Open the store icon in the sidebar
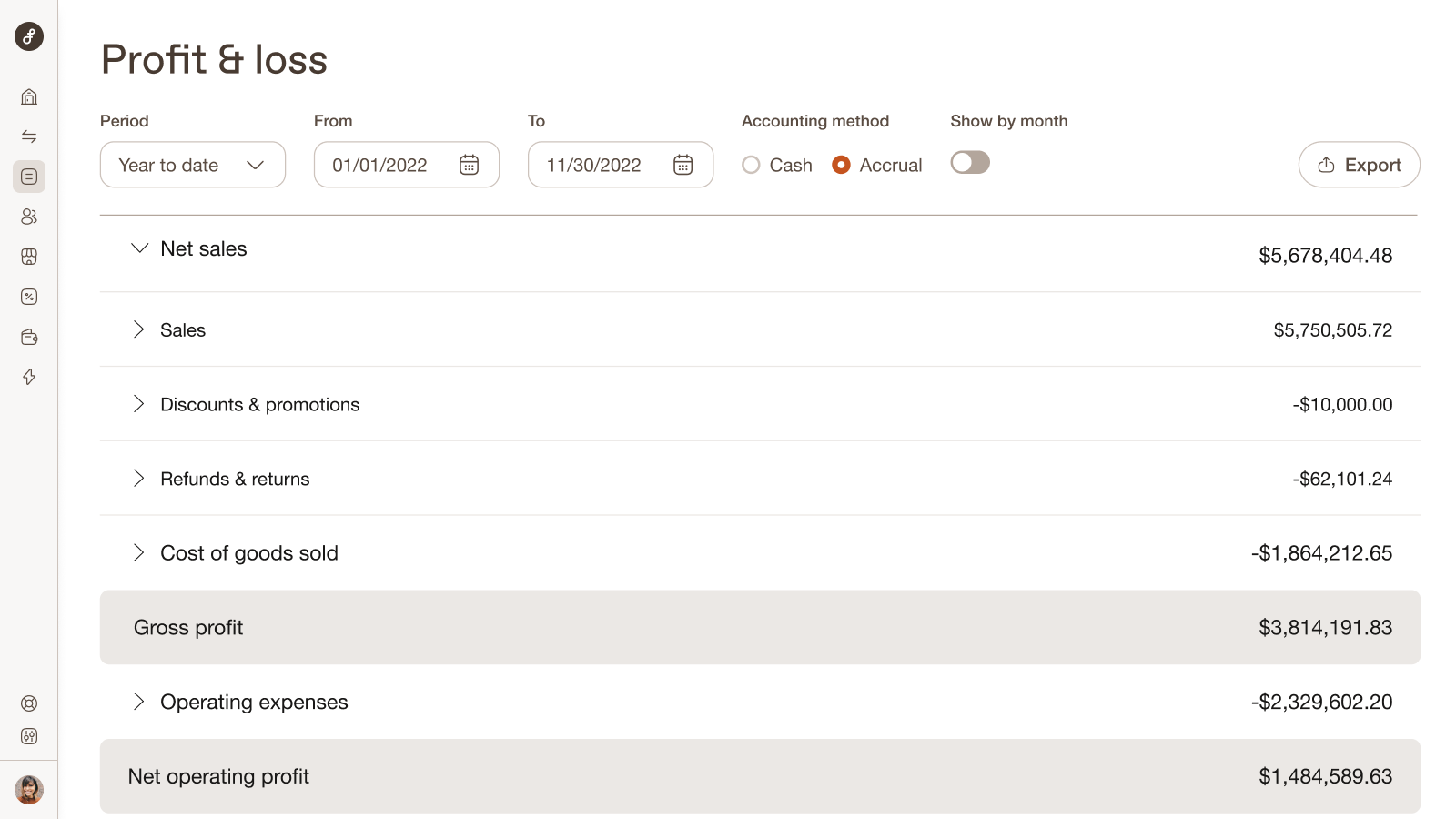The height and width of the screenshot is (819, 1456). pos(28,257)
